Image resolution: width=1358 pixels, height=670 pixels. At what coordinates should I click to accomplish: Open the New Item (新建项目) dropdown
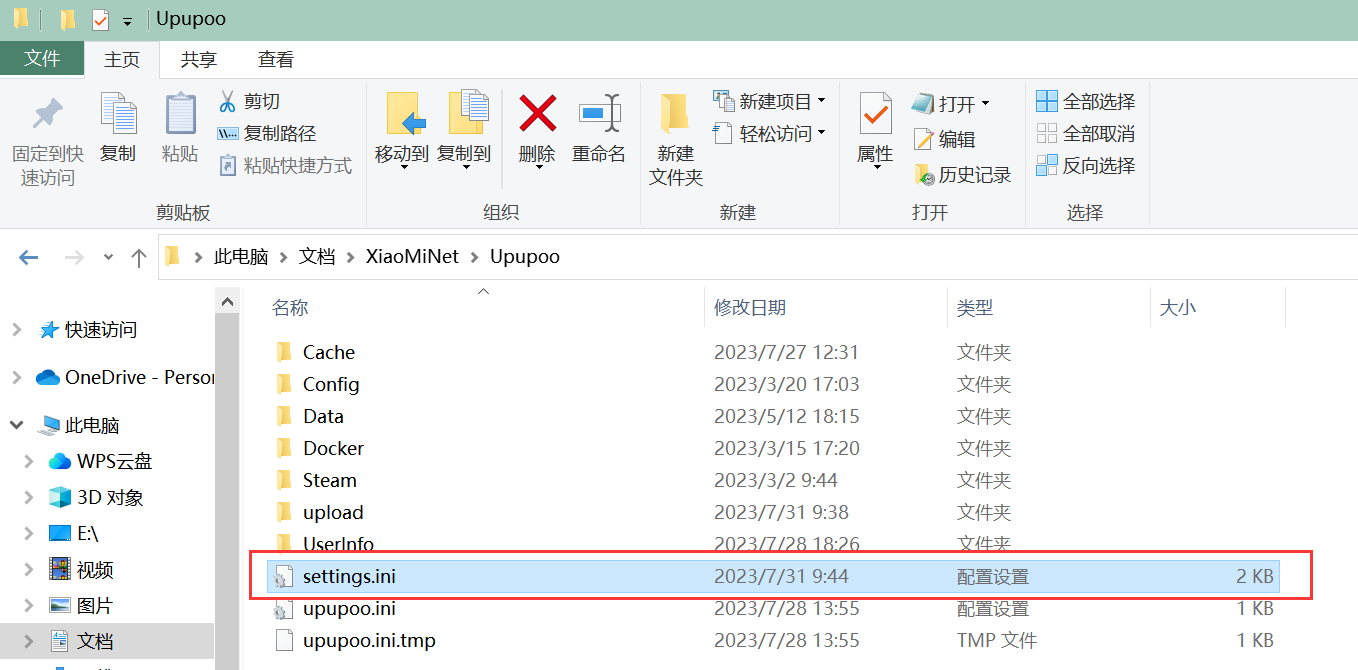coord(769,101)
